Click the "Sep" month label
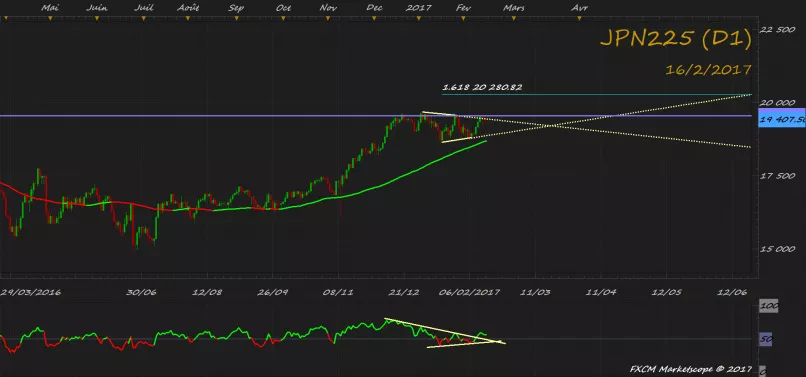This screenshot has width=806, height=377. coord(236,8)
